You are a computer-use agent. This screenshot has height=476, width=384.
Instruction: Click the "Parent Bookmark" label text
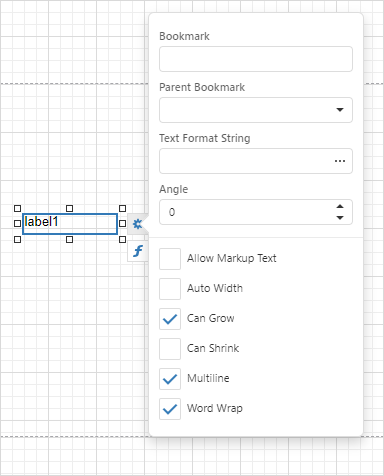pos(202,87)
